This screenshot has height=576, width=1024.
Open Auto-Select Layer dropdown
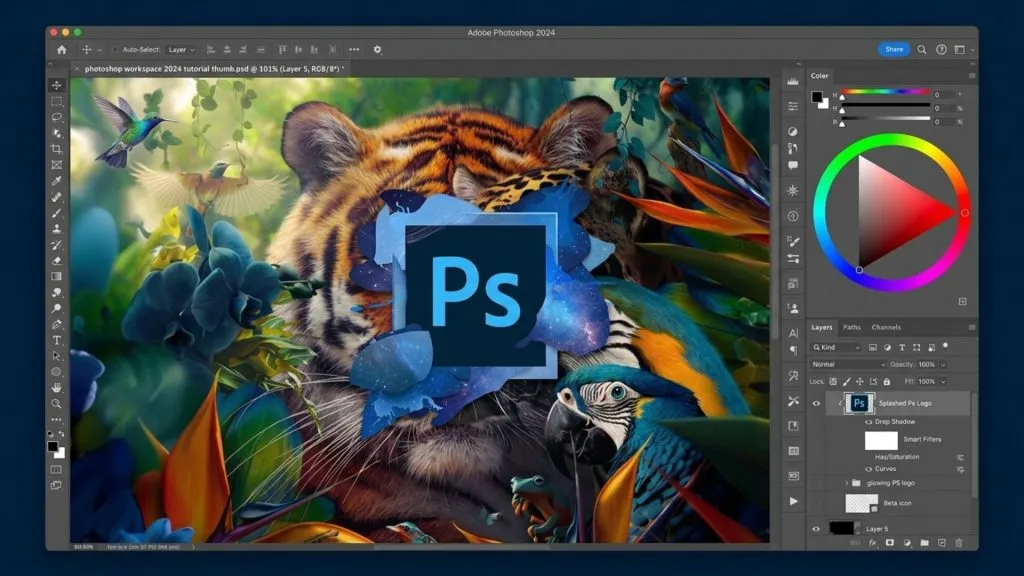pyautogui.click(x=182, y=50)
